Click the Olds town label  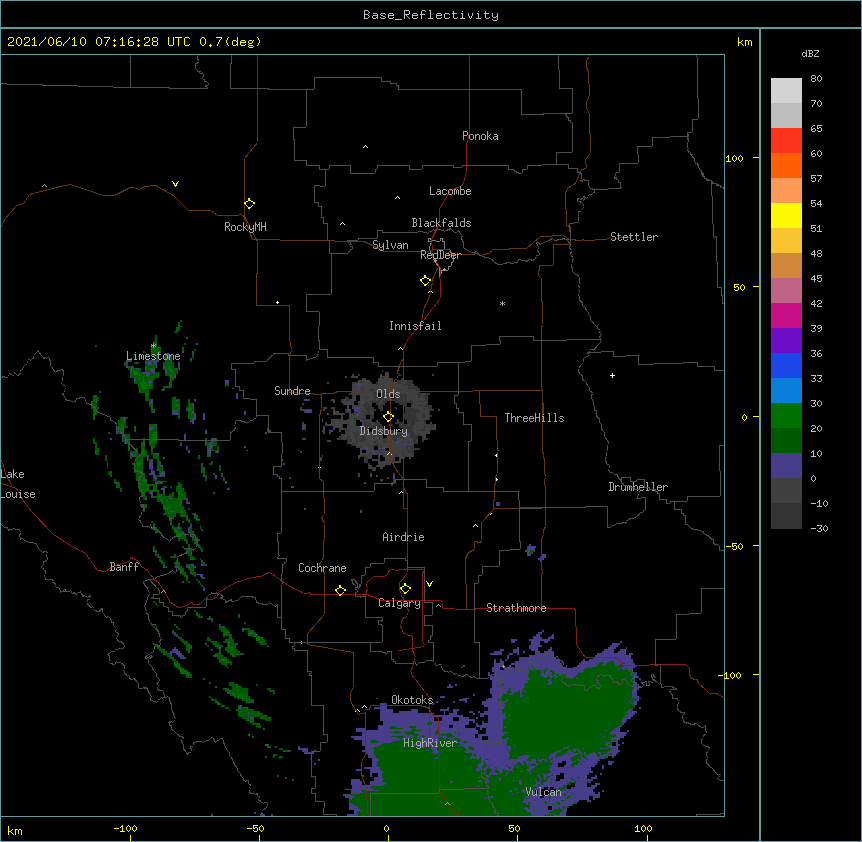(388, 394)
